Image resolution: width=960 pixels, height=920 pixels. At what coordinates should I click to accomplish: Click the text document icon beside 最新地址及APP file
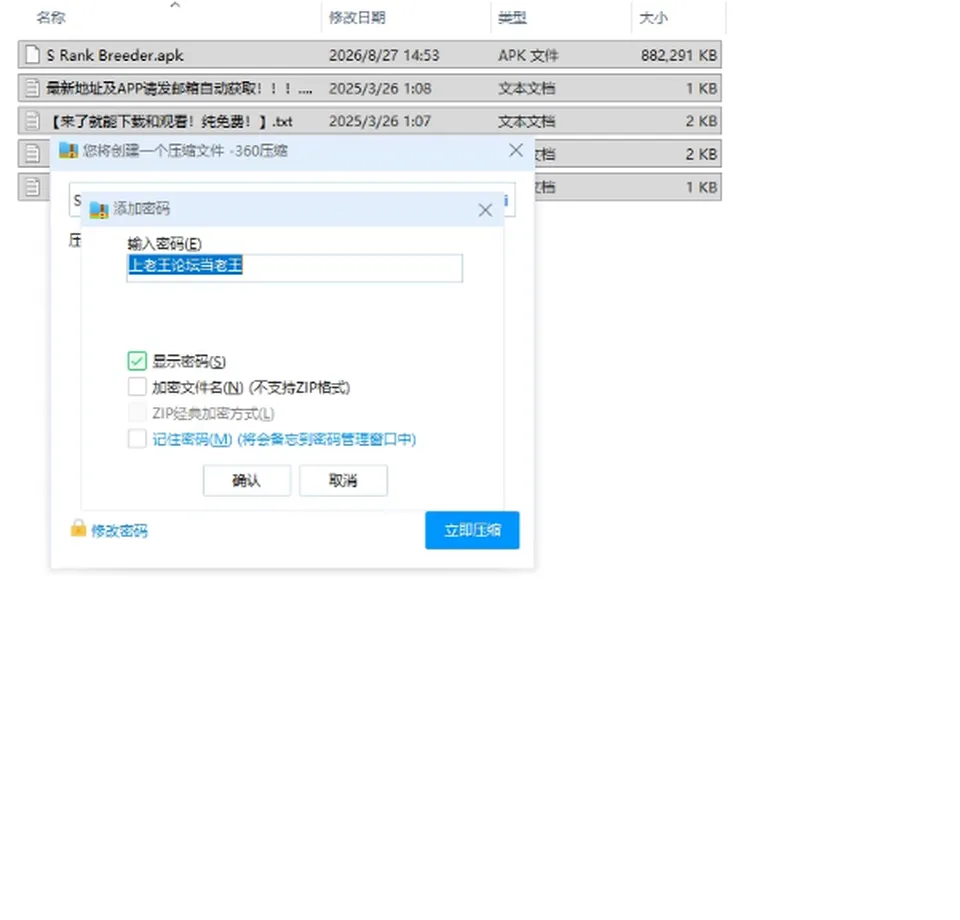point(32,88)
